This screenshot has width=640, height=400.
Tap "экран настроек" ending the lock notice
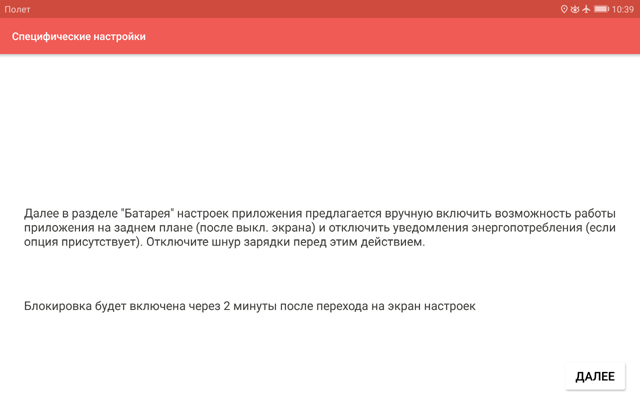[434, 305]
